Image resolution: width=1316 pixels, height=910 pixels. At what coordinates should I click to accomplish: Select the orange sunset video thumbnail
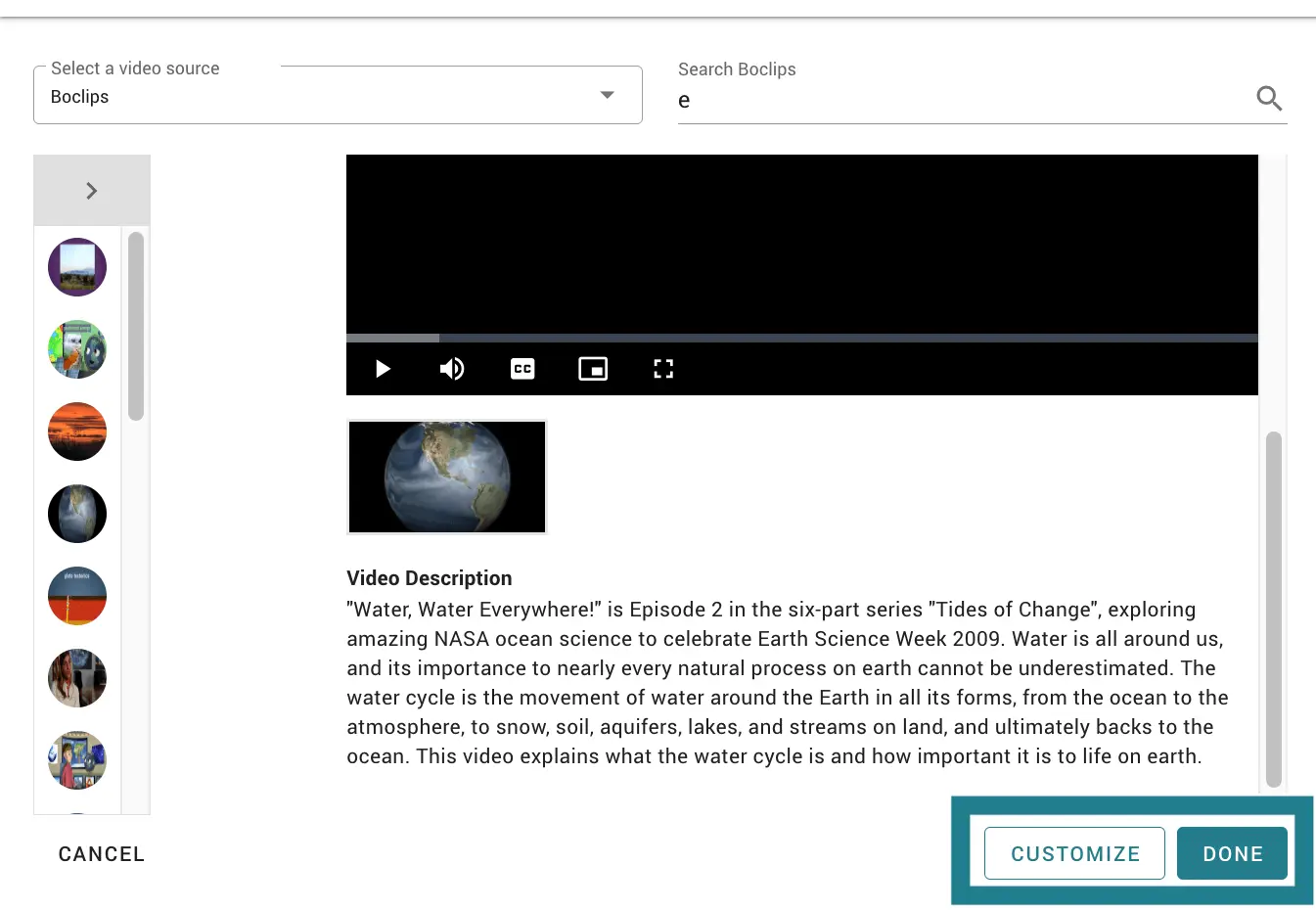pyautogui.click(x=77, y=432)
